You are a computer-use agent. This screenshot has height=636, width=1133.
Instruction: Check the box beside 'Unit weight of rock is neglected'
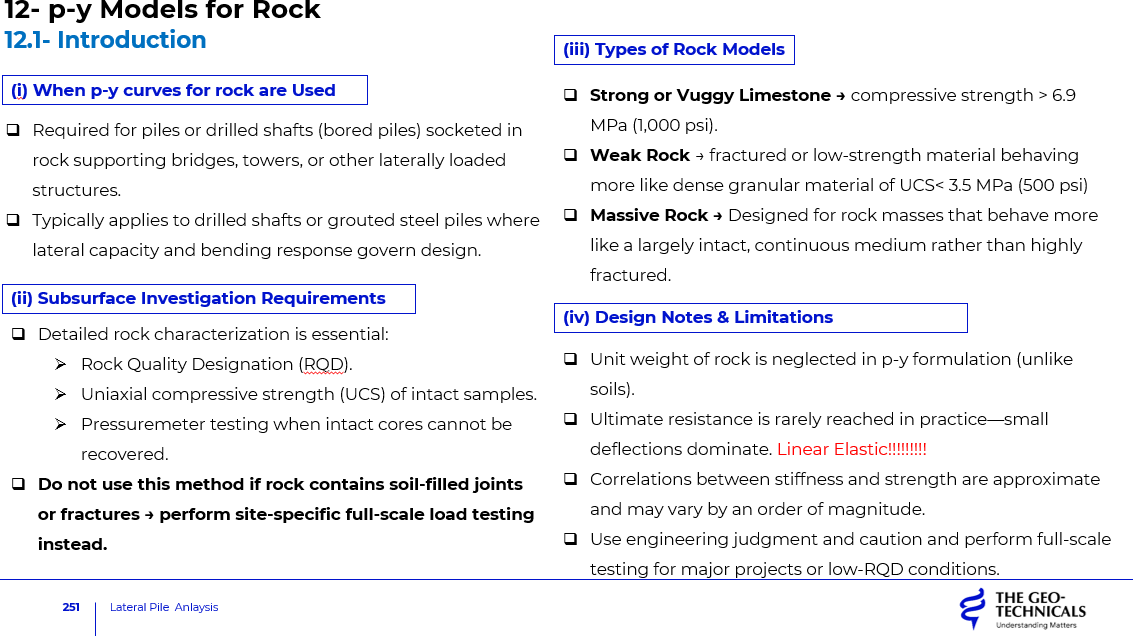[x=569, y=359]
